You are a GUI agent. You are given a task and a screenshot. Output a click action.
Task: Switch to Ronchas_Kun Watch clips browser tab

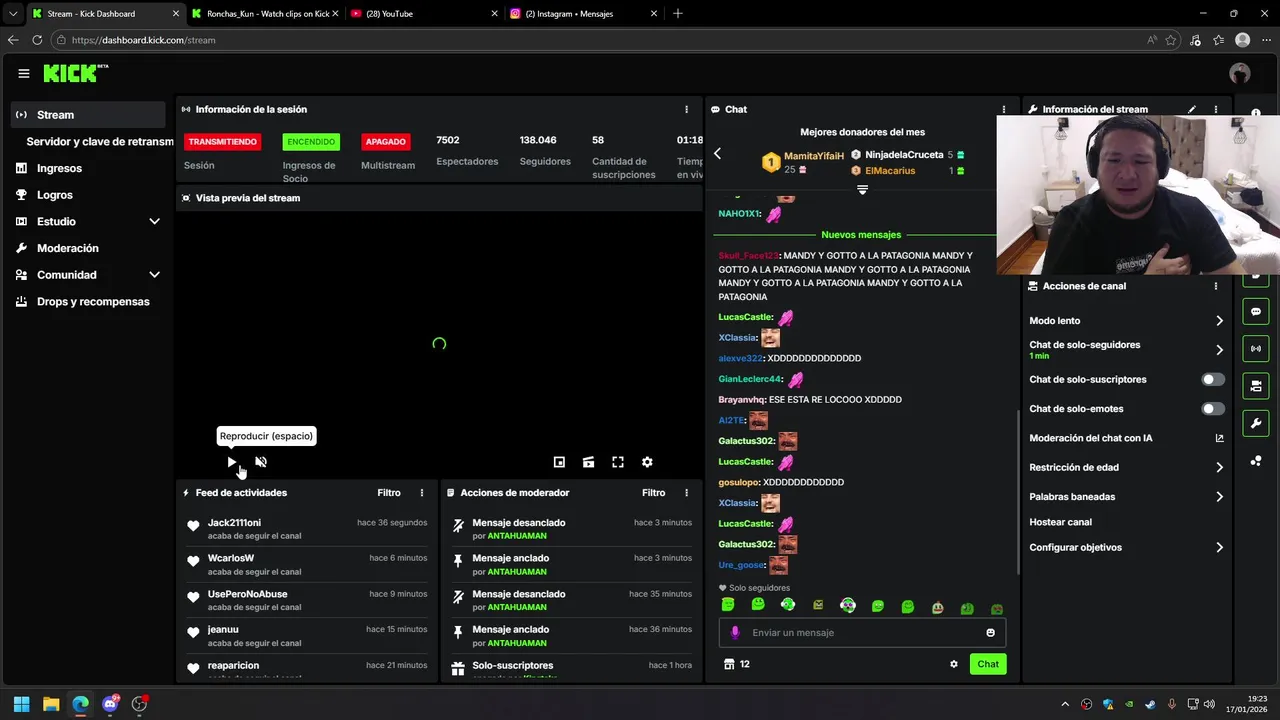265,14
